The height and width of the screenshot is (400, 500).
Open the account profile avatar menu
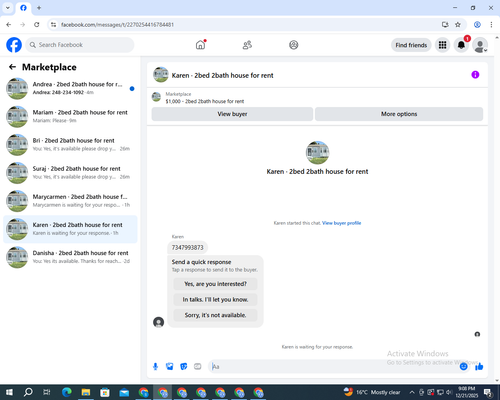click(x=480, y=45)
